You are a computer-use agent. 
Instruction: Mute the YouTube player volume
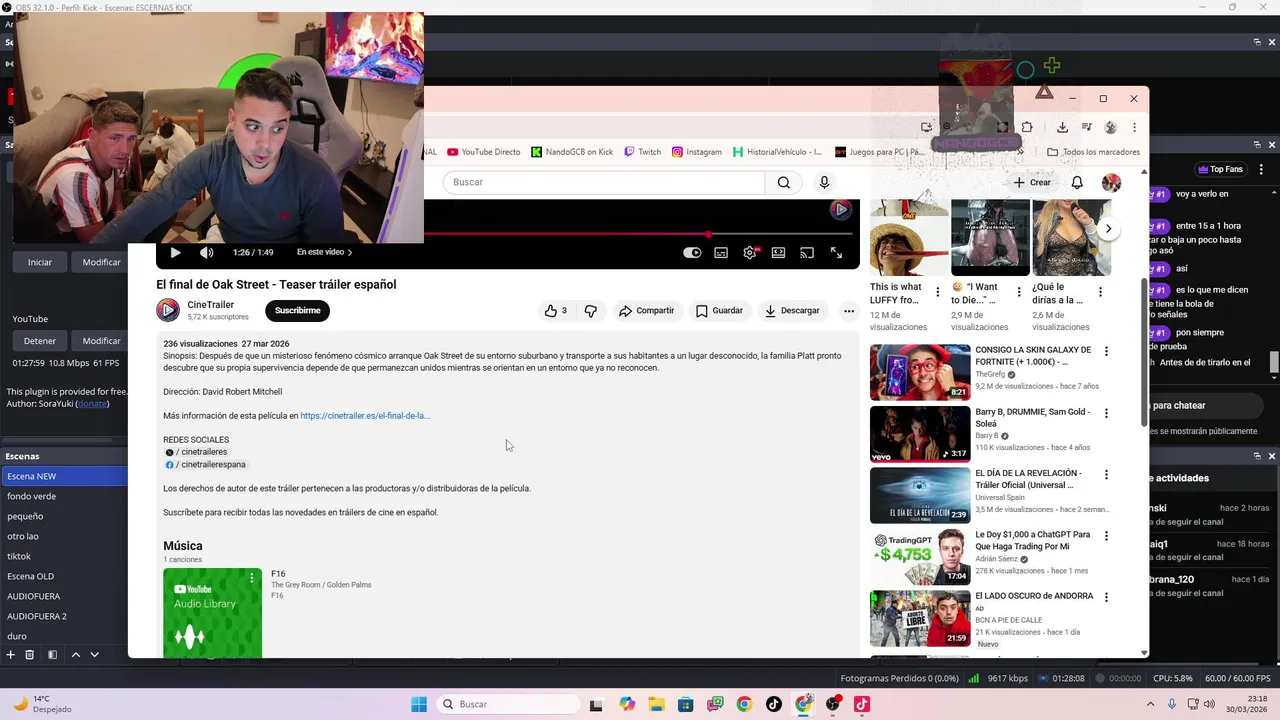tap(206, 253)
